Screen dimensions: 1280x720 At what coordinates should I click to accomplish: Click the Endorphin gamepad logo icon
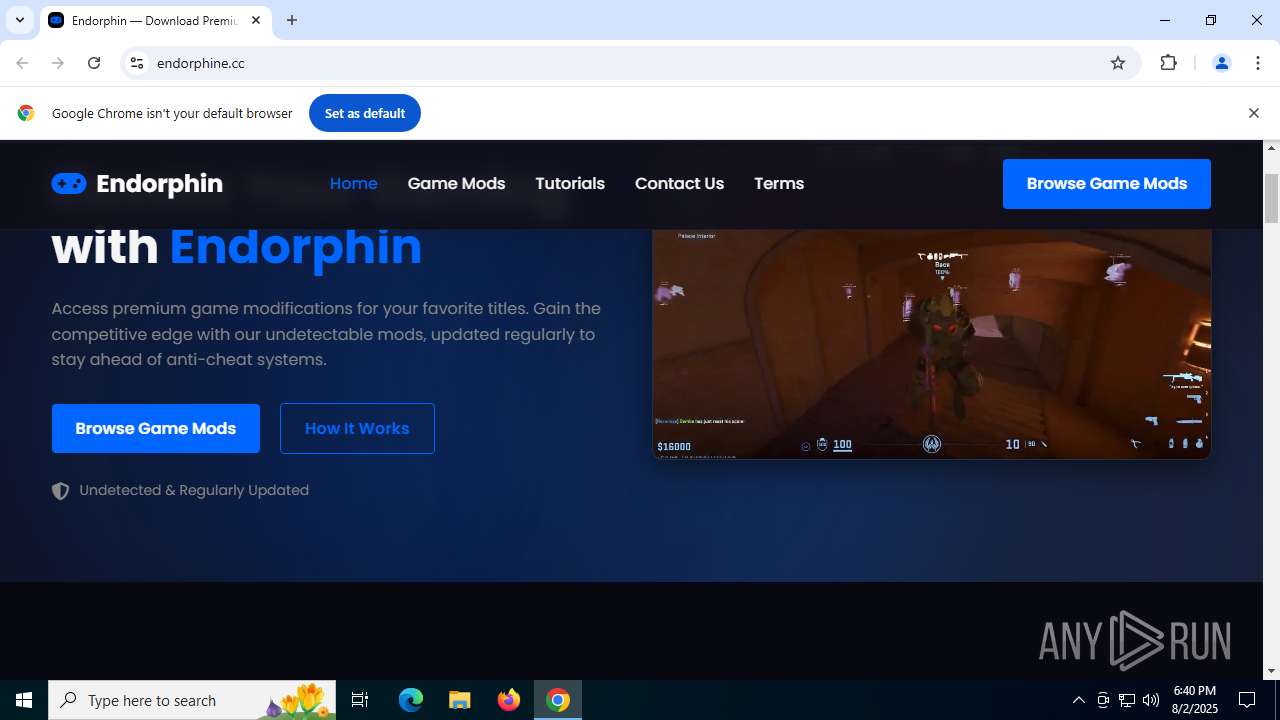point(69,183)
